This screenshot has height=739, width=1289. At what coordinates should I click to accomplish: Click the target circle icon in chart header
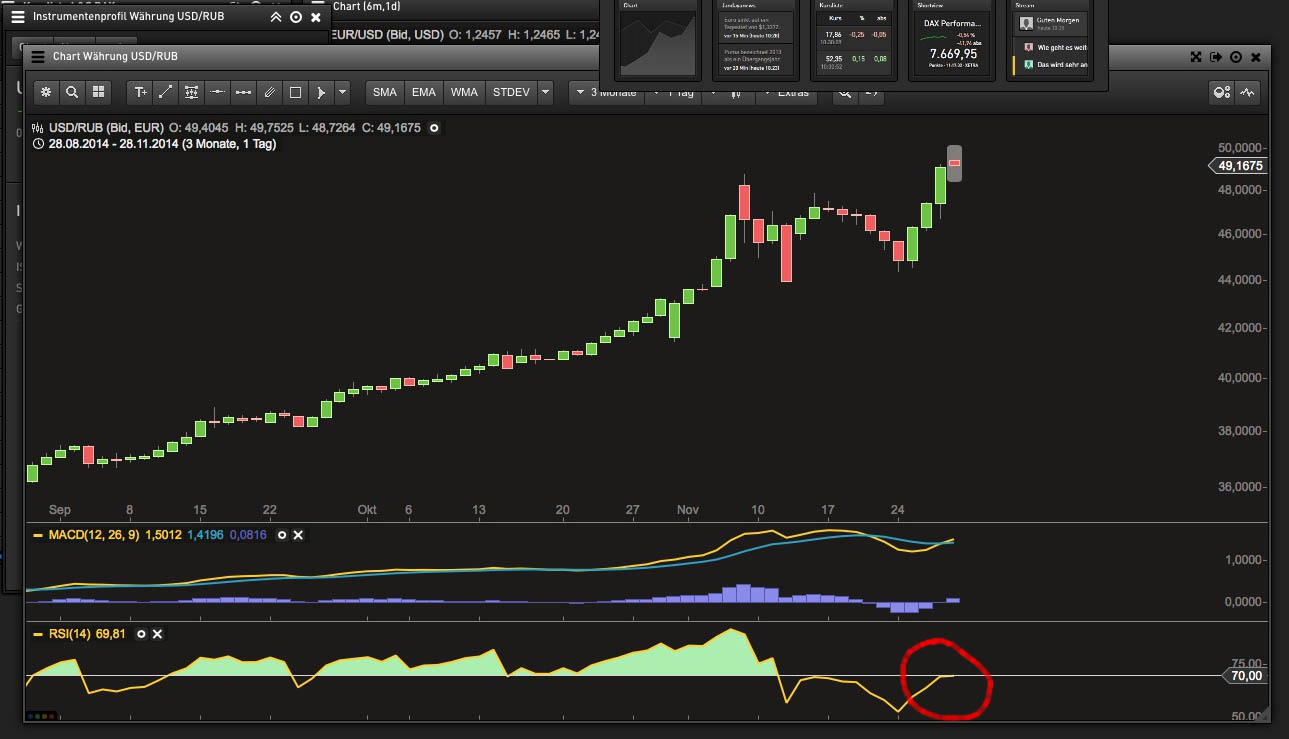1236,57
